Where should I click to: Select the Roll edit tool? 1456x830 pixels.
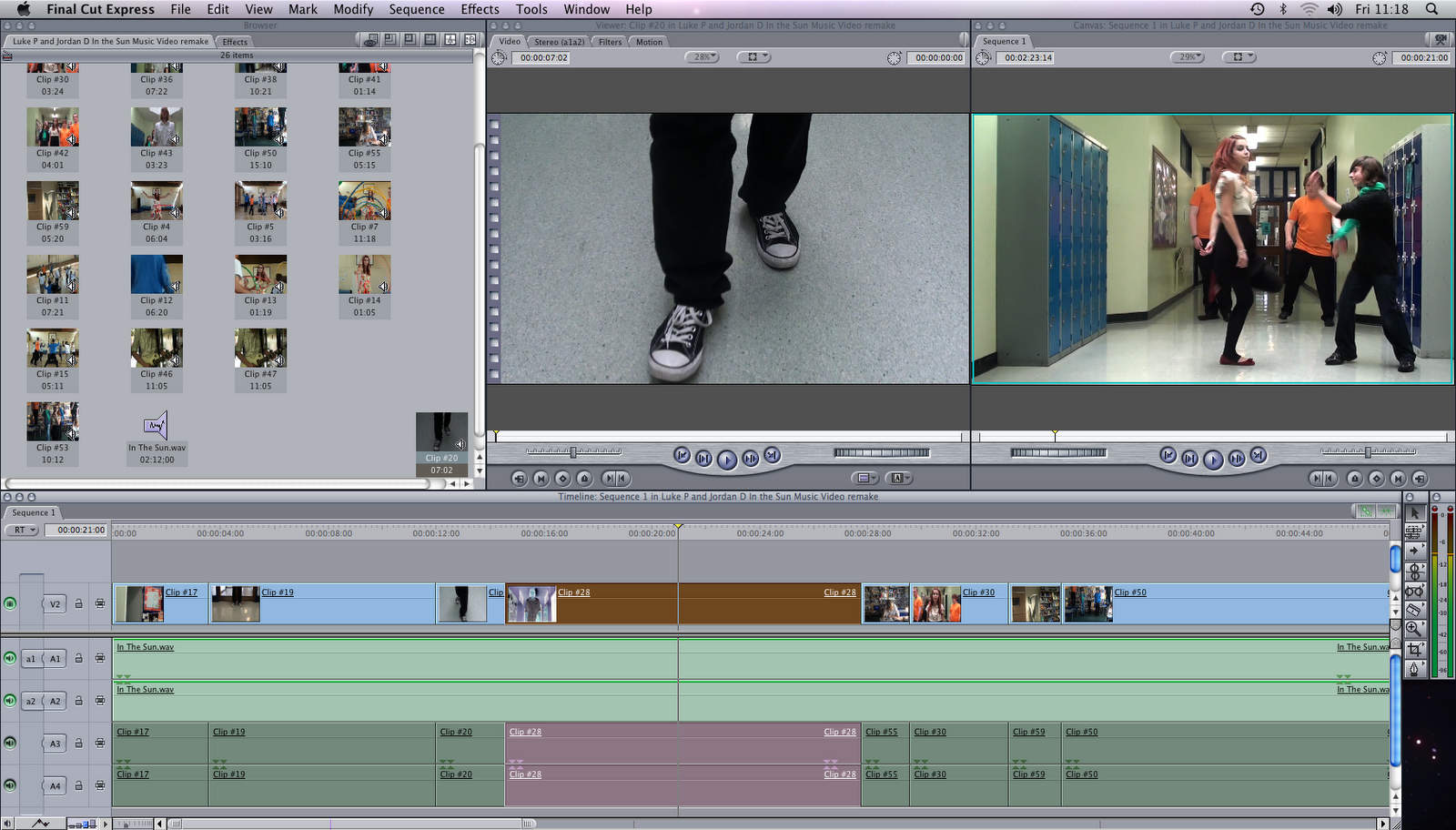tap(1415, 571)
